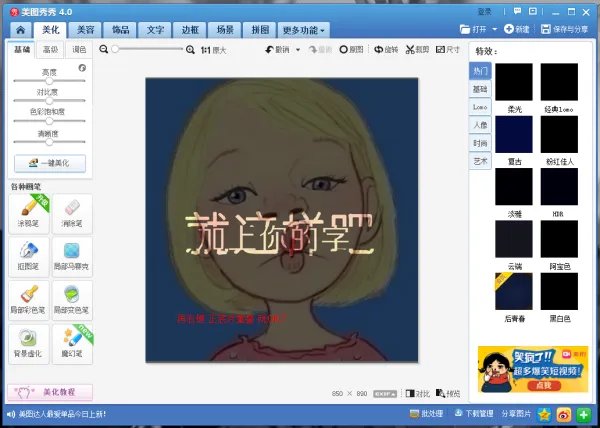Switch to the 饰品 tab
Viewport: 600px width, 428px height.
pos(120,30)
